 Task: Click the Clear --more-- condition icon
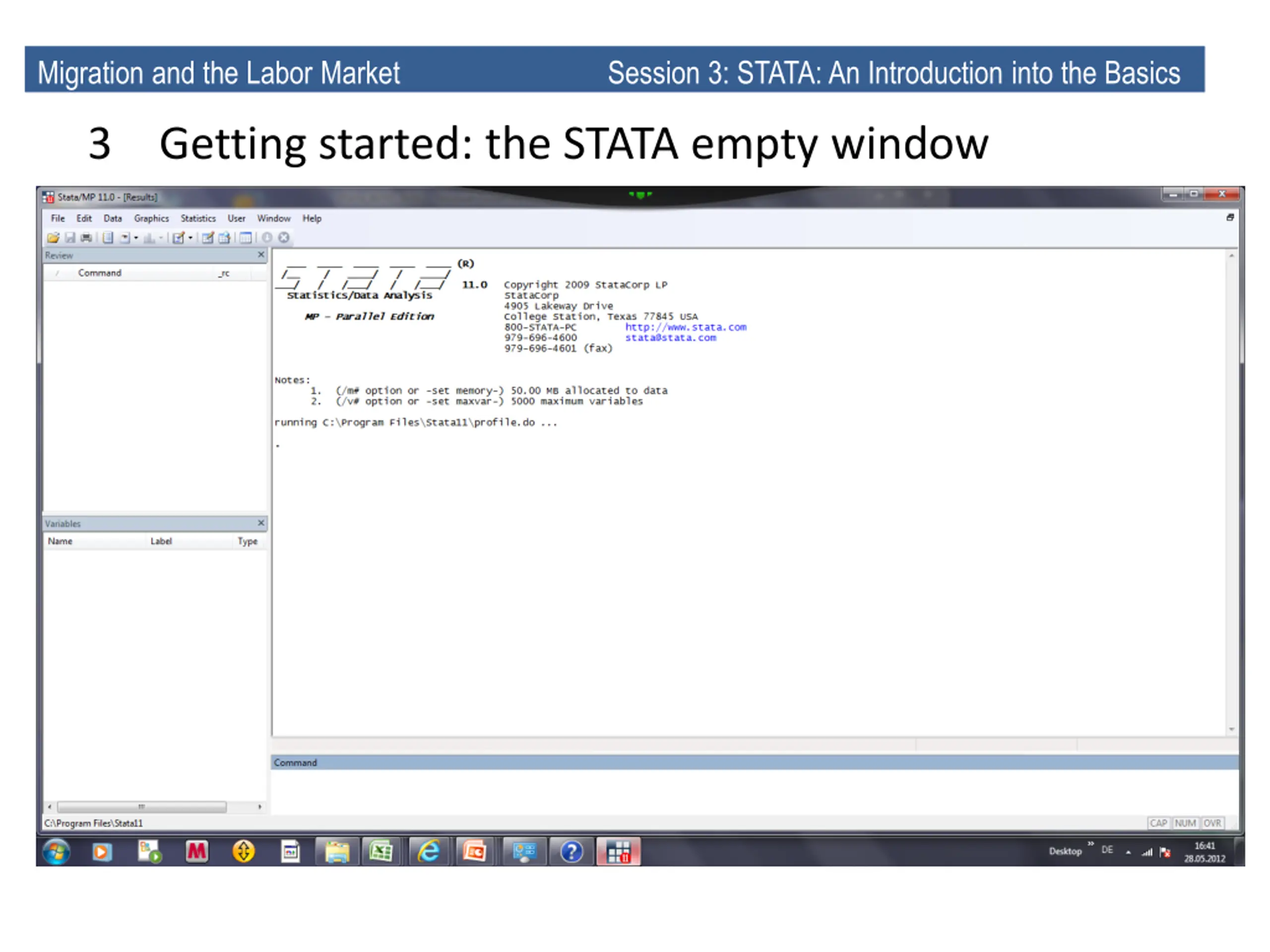[267, 238]
